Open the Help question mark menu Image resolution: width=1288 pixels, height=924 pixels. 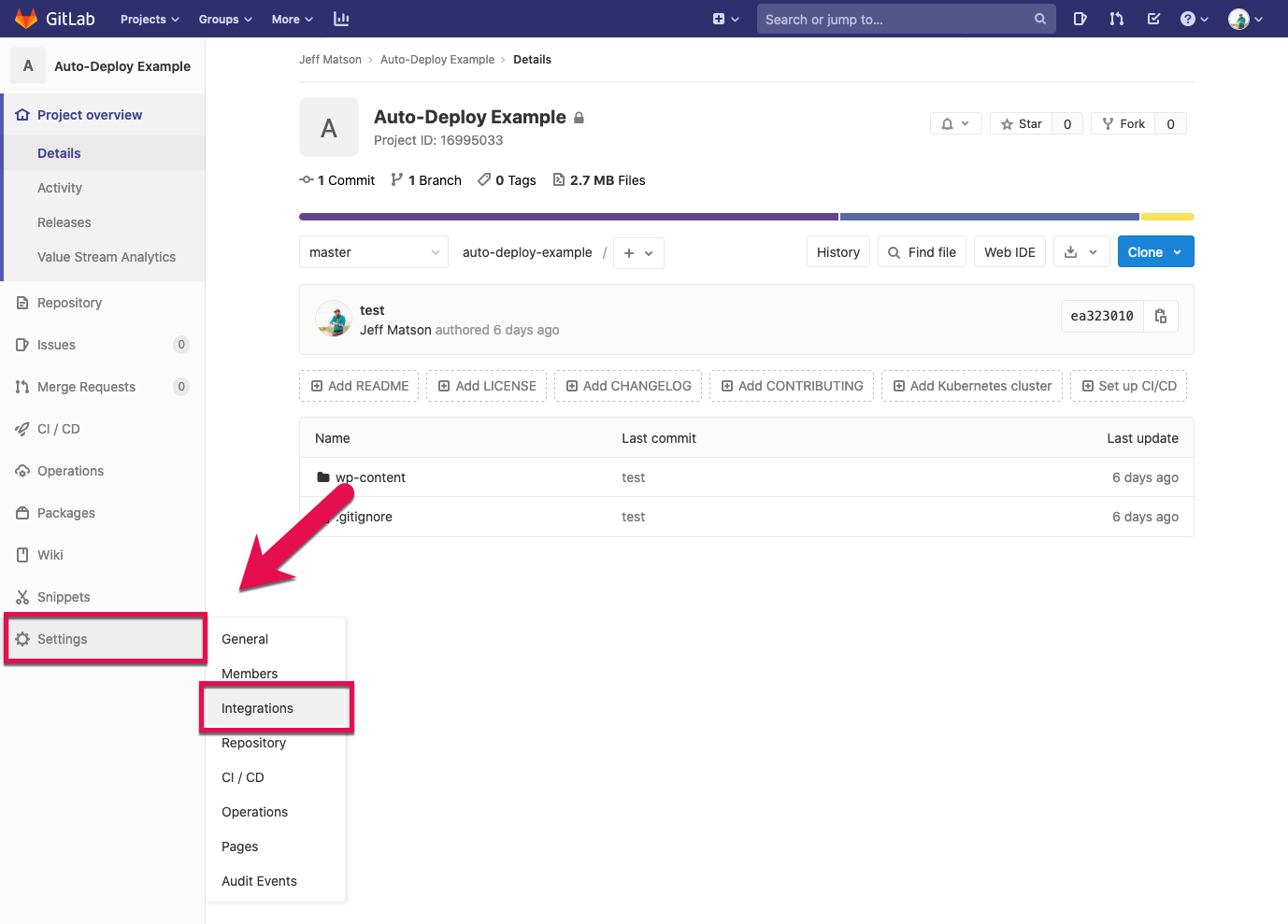[x=1195, y=19]
